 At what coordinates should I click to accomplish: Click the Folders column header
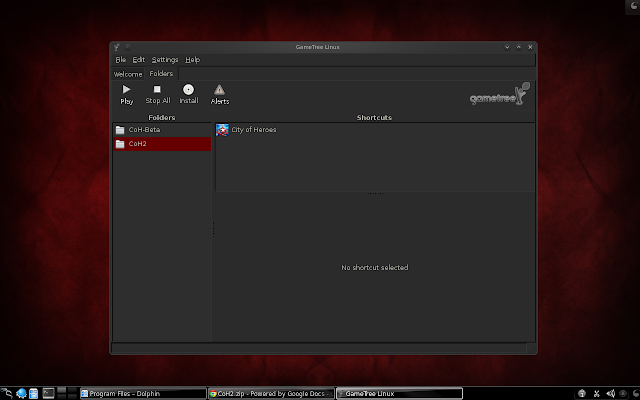[162, 118]
